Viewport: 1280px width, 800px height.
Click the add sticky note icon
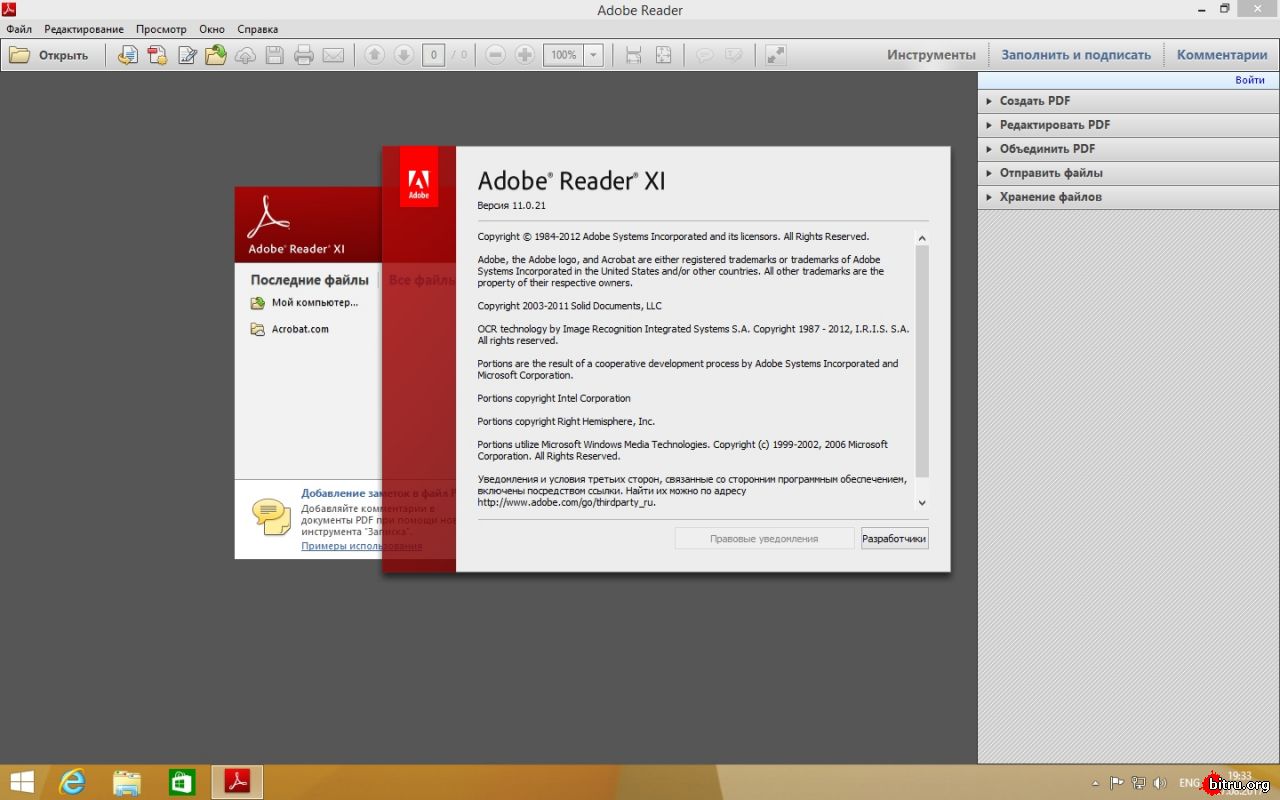point(704,55)
